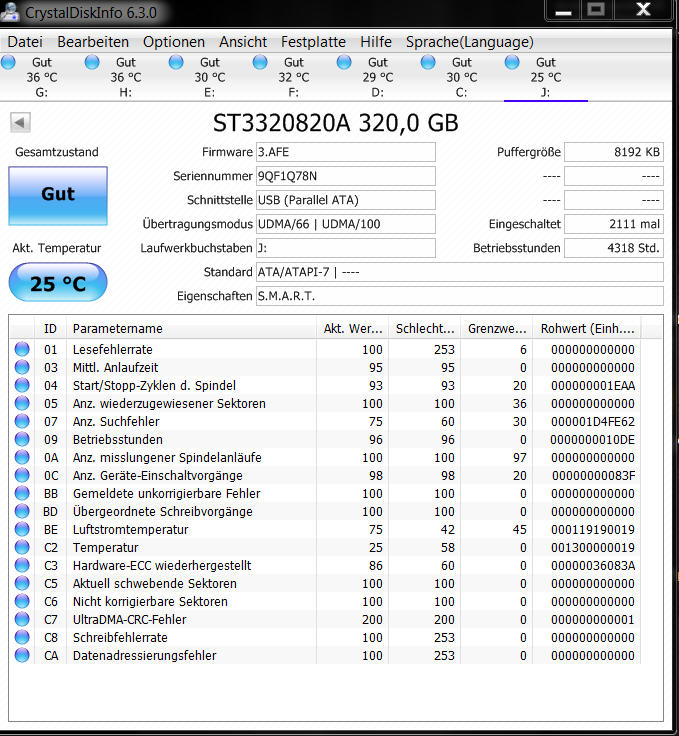This screenshot has width=679, height=736.
Task: Open the Datei menu
Action: coord(25,42)
